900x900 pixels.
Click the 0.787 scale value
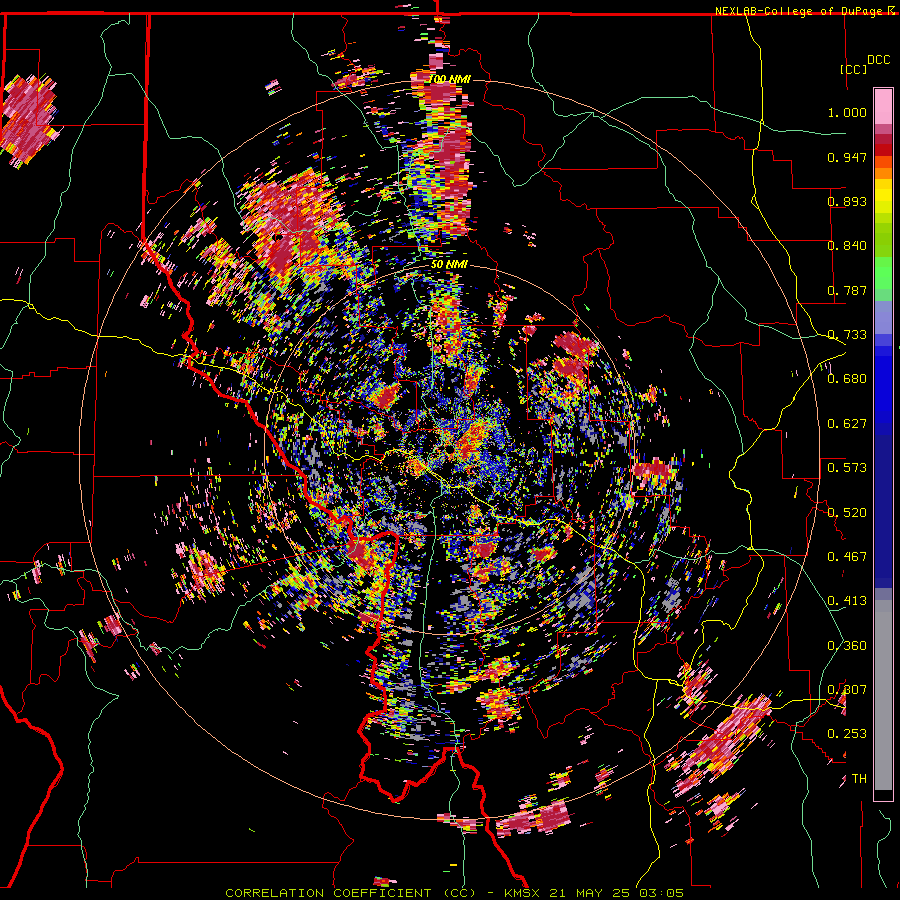[x=847, y=290]
